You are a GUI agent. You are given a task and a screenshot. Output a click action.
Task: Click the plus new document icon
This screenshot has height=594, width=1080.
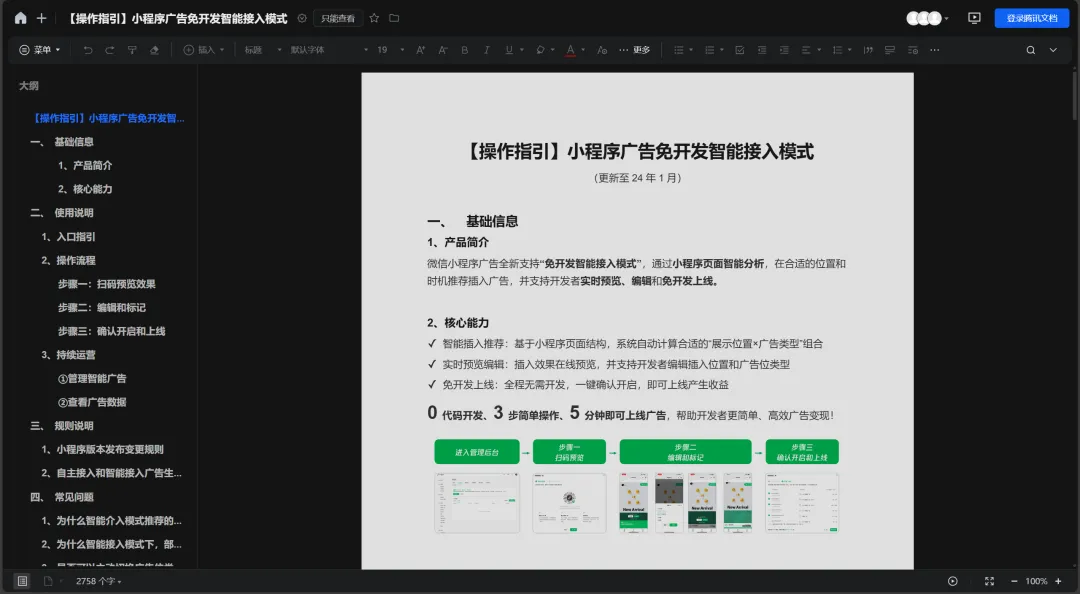(41, 18)
